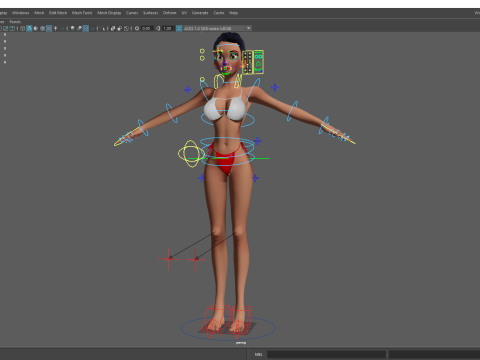Open the Mesh Tools menu
The height and width of the screenshot is (360, 480).
tap(82, 13)
